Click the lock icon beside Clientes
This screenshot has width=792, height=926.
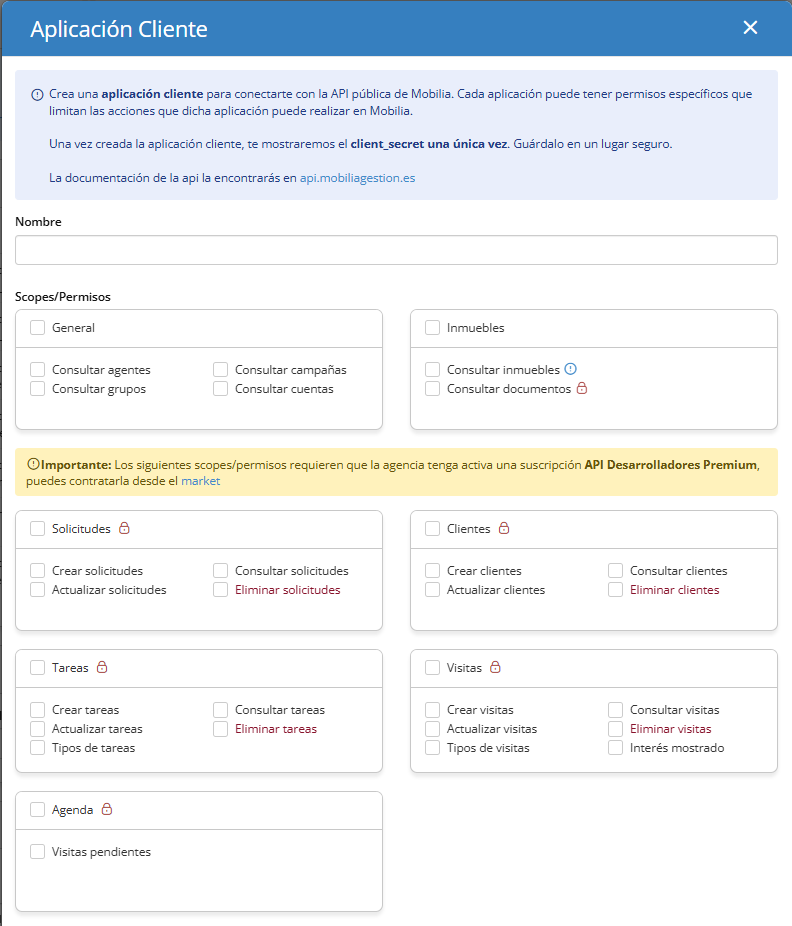point(505,528)
